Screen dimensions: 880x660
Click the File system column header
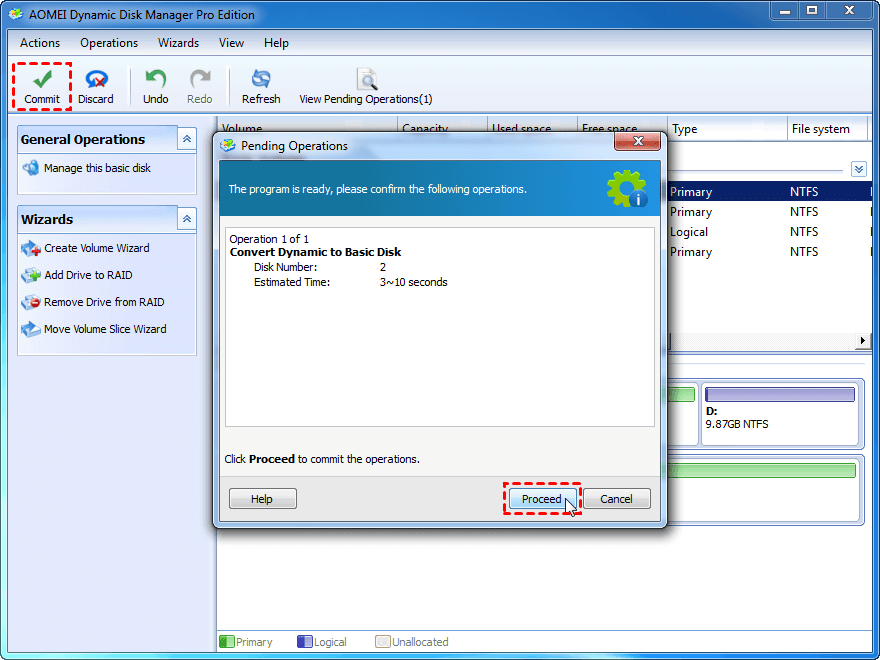pos(827,129)
